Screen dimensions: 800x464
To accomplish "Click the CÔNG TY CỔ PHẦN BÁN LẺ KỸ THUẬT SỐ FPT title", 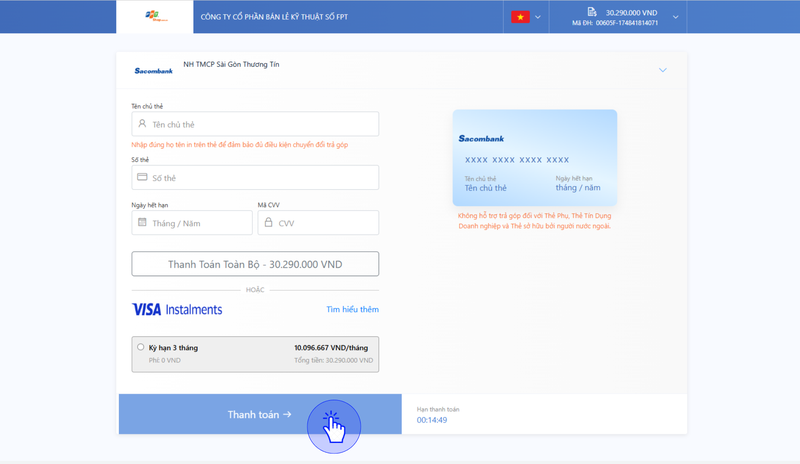I will tap(274, 17).
